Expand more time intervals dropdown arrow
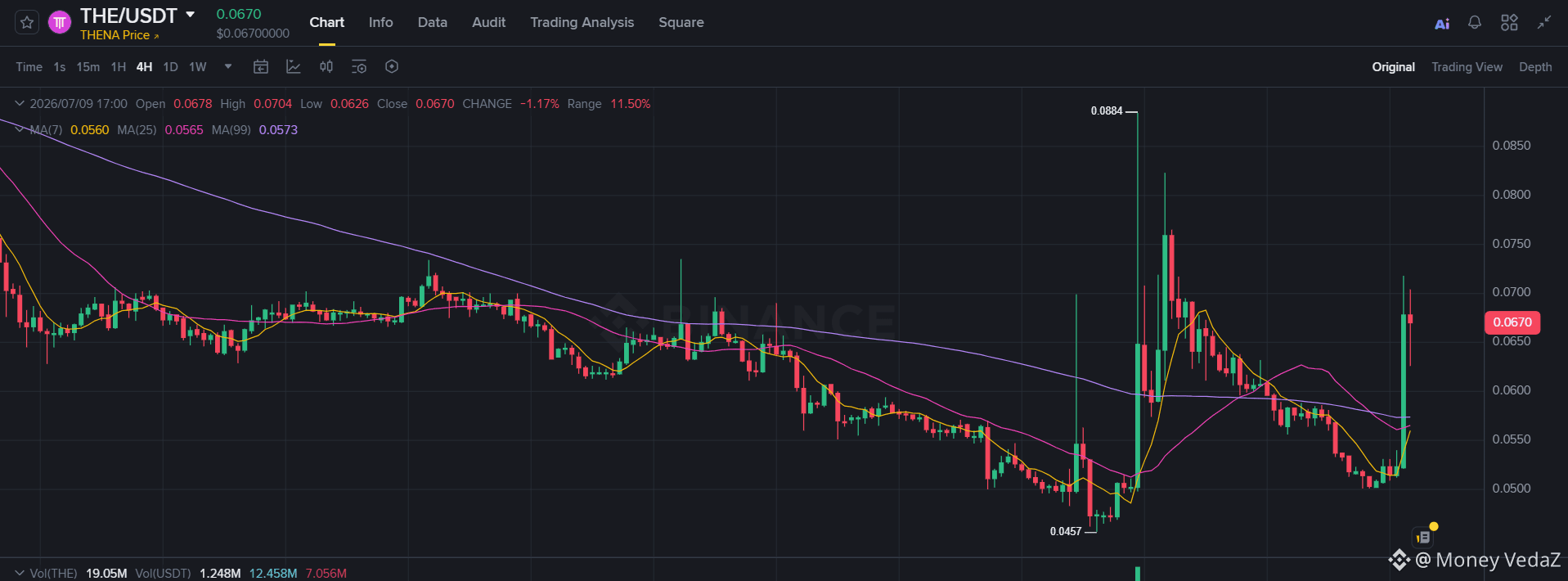 (x=228, y=67)
